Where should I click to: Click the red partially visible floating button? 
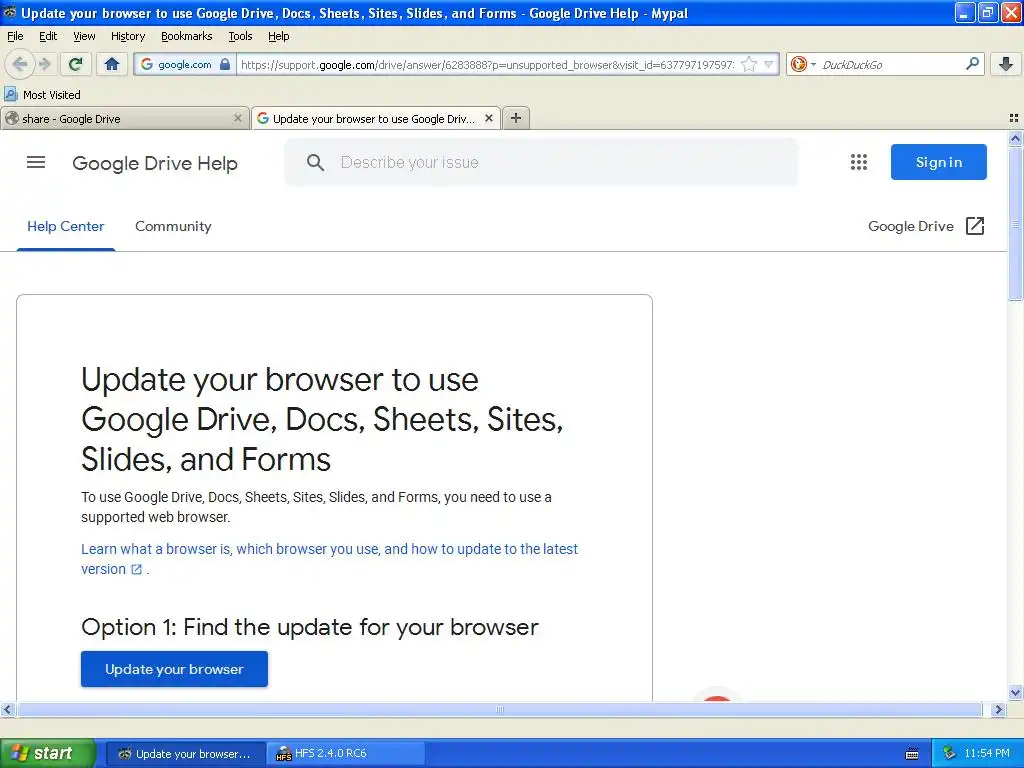click(717, 695)
